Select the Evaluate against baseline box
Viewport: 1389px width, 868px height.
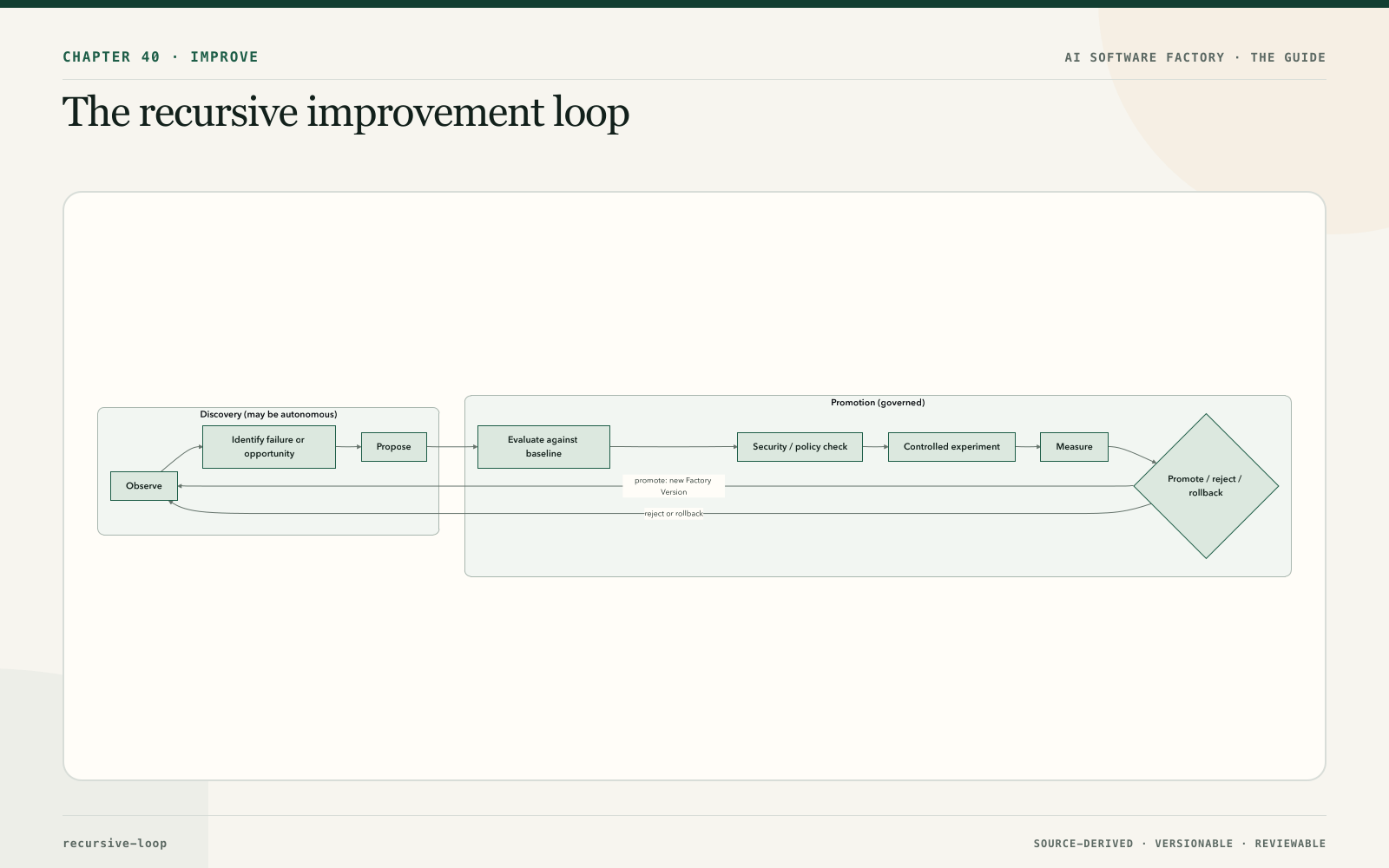[x=543, y=447]
